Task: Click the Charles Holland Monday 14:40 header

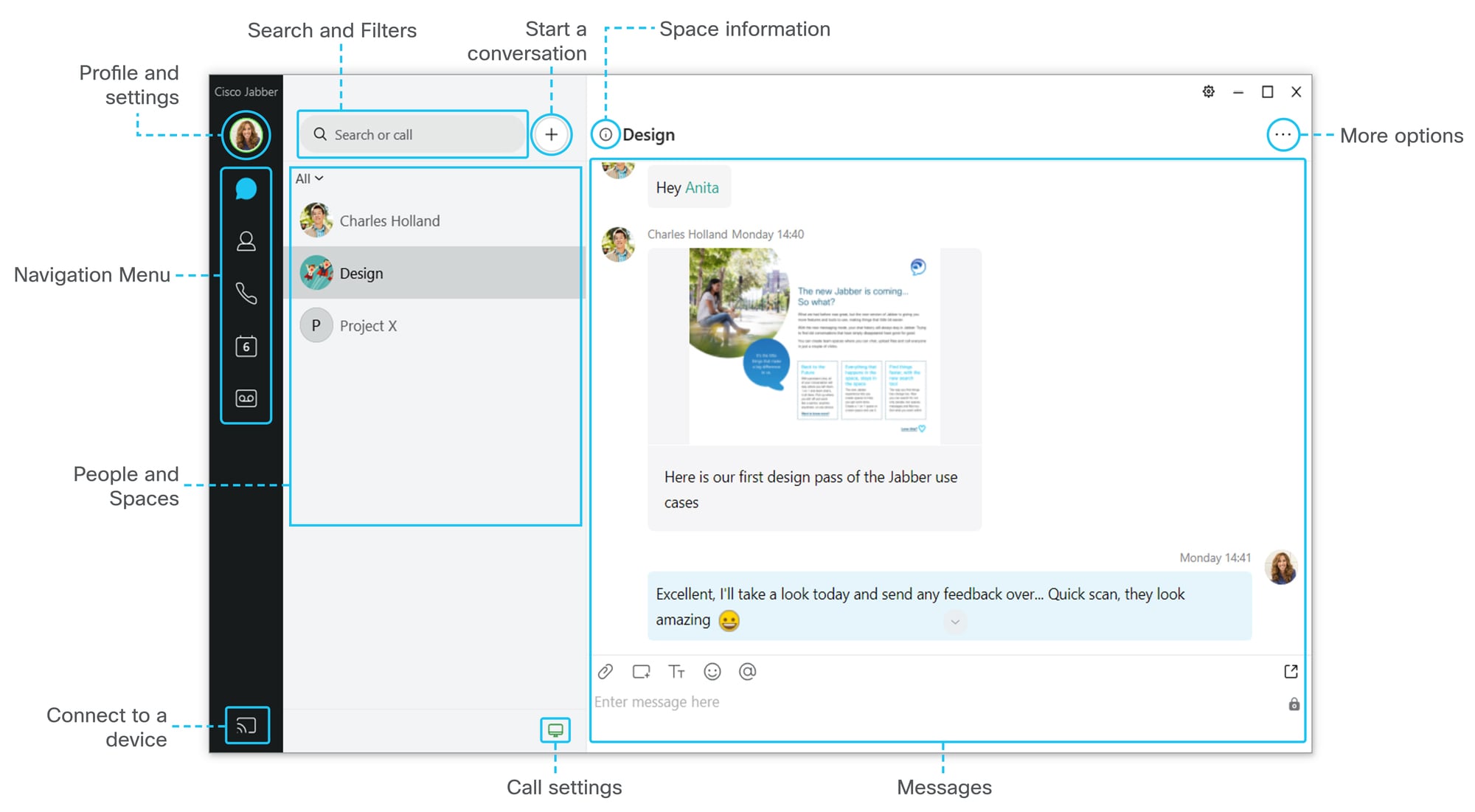Action: (x=726, y=235)
